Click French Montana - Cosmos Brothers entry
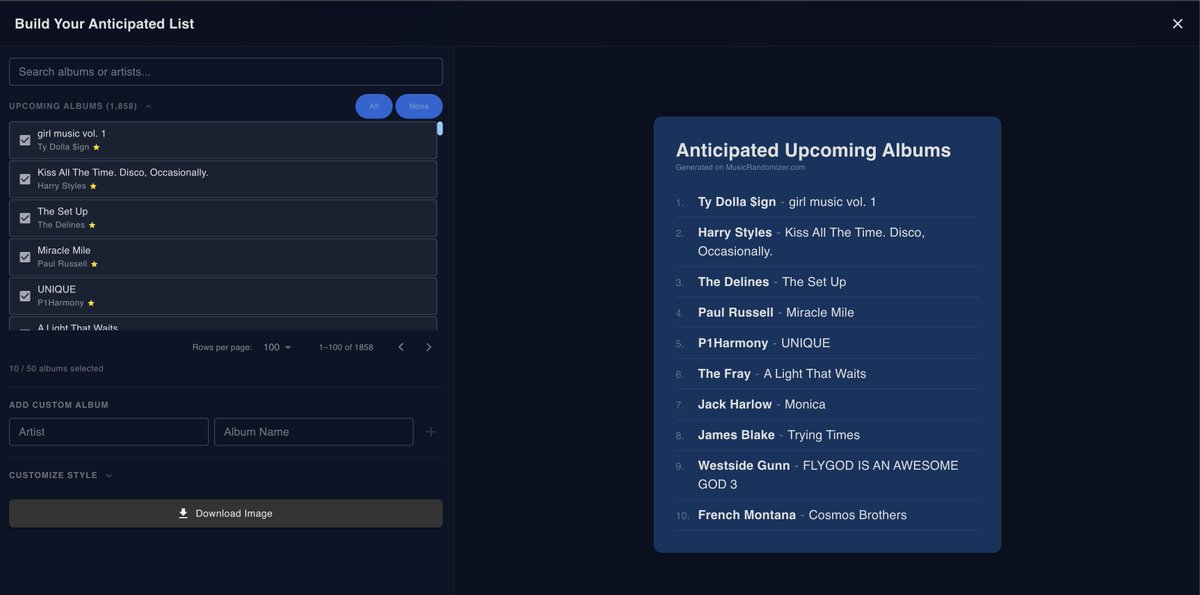This screenshot has width=1200, height=595. point(828,515)
